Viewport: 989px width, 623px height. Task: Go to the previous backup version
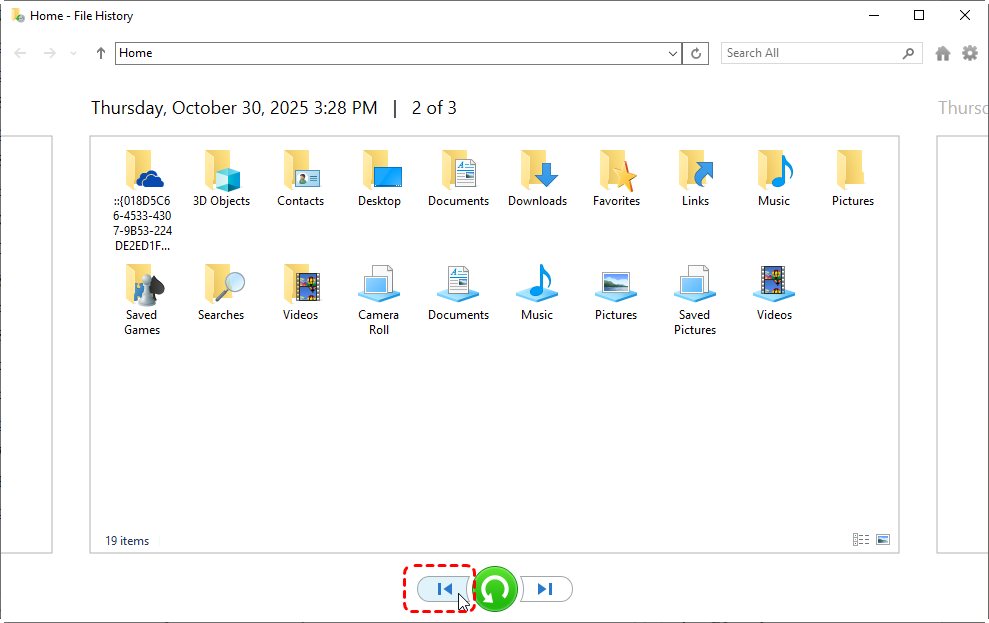[444, 589]
